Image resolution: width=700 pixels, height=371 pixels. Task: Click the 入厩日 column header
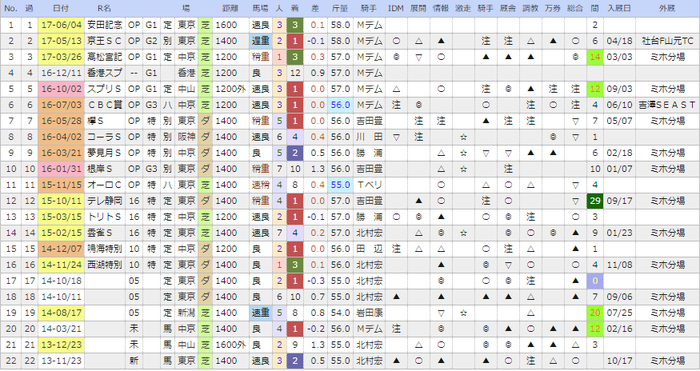(x=619, y=8)
